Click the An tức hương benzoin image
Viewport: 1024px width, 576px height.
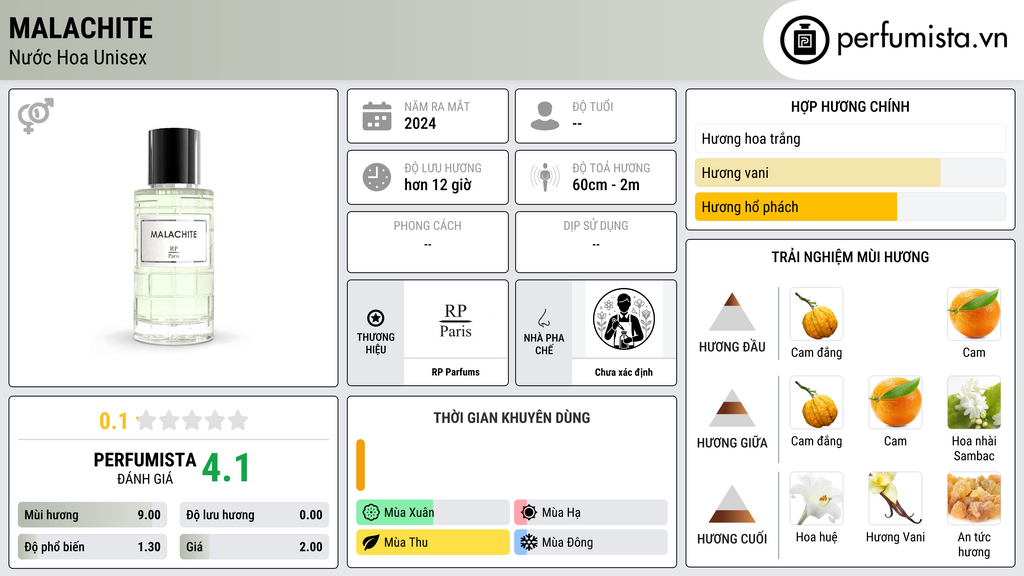[974, 498]
